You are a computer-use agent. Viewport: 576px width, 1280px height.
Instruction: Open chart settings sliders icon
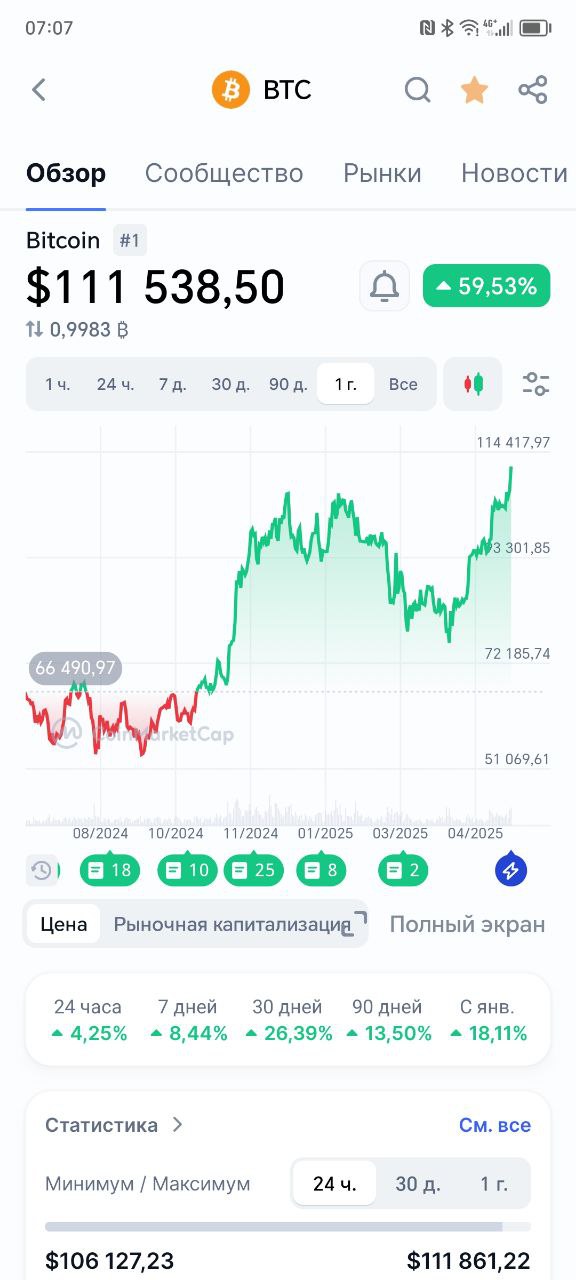536,384
